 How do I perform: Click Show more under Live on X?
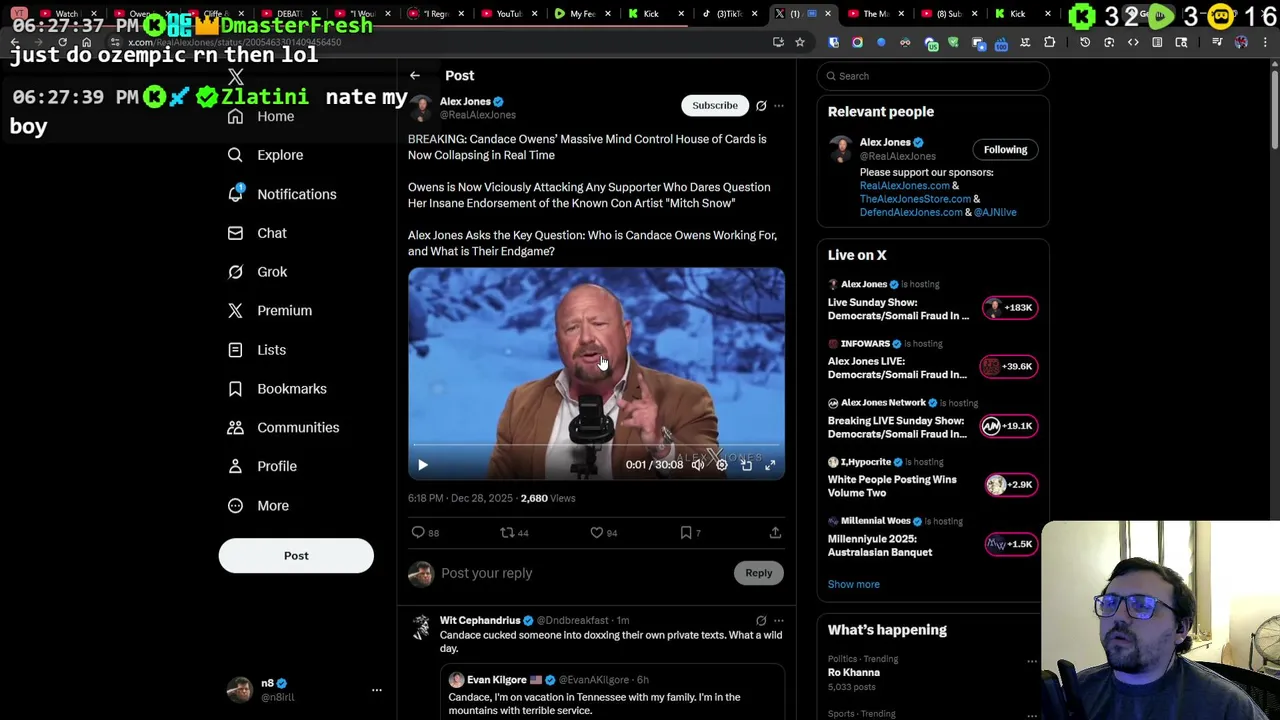click(853, 584)
